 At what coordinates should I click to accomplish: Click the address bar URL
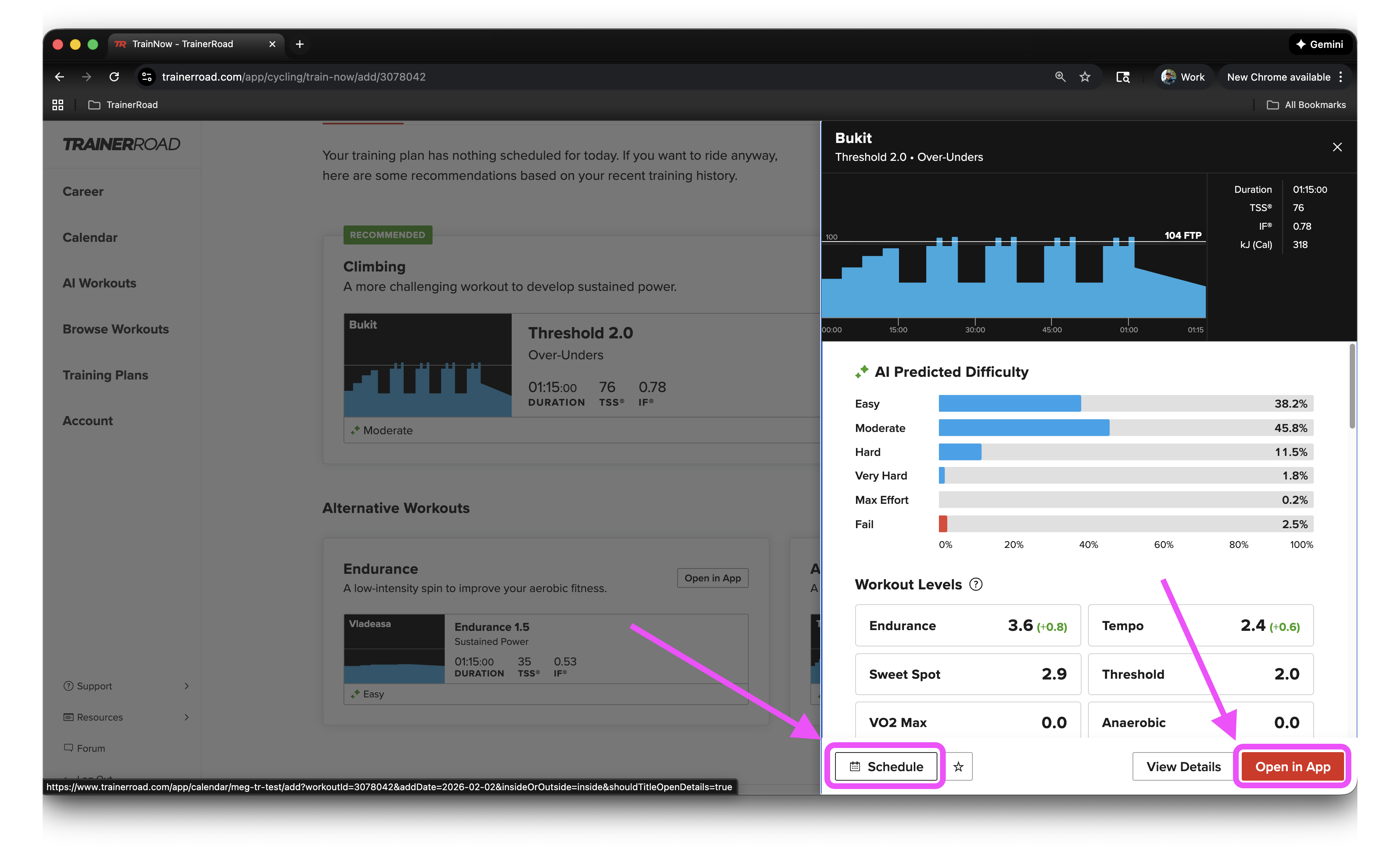[x=294, y=77]
